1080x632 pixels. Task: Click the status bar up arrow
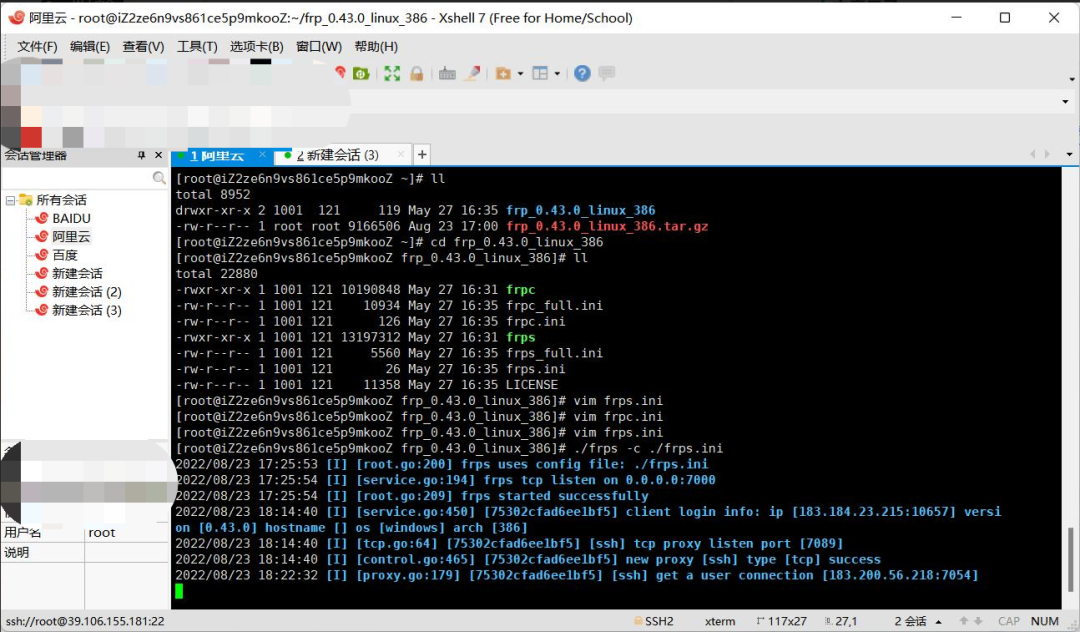coord(964,621)
